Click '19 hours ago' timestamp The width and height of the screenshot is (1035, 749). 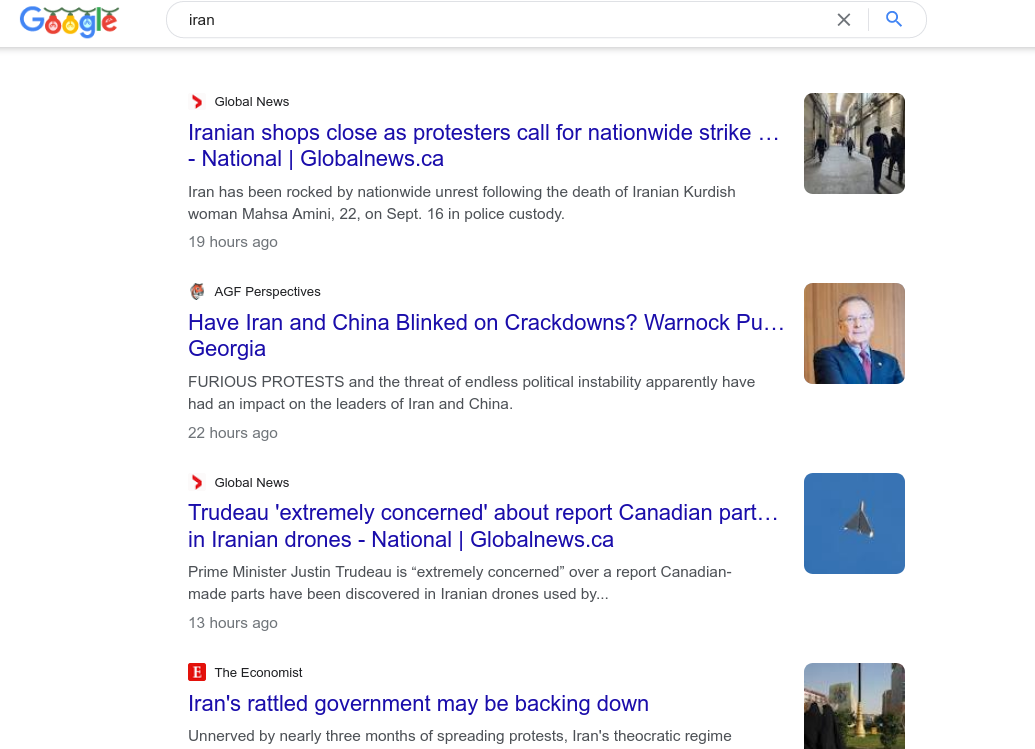click(233, 242)
